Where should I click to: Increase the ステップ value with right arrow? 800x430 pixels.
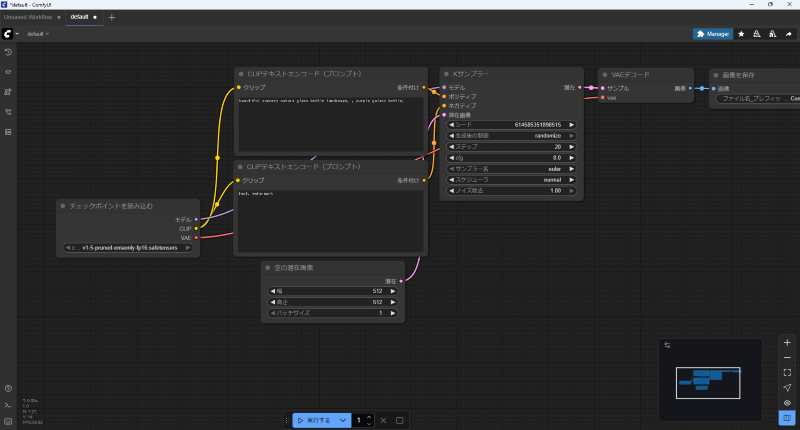coord(571,147)
